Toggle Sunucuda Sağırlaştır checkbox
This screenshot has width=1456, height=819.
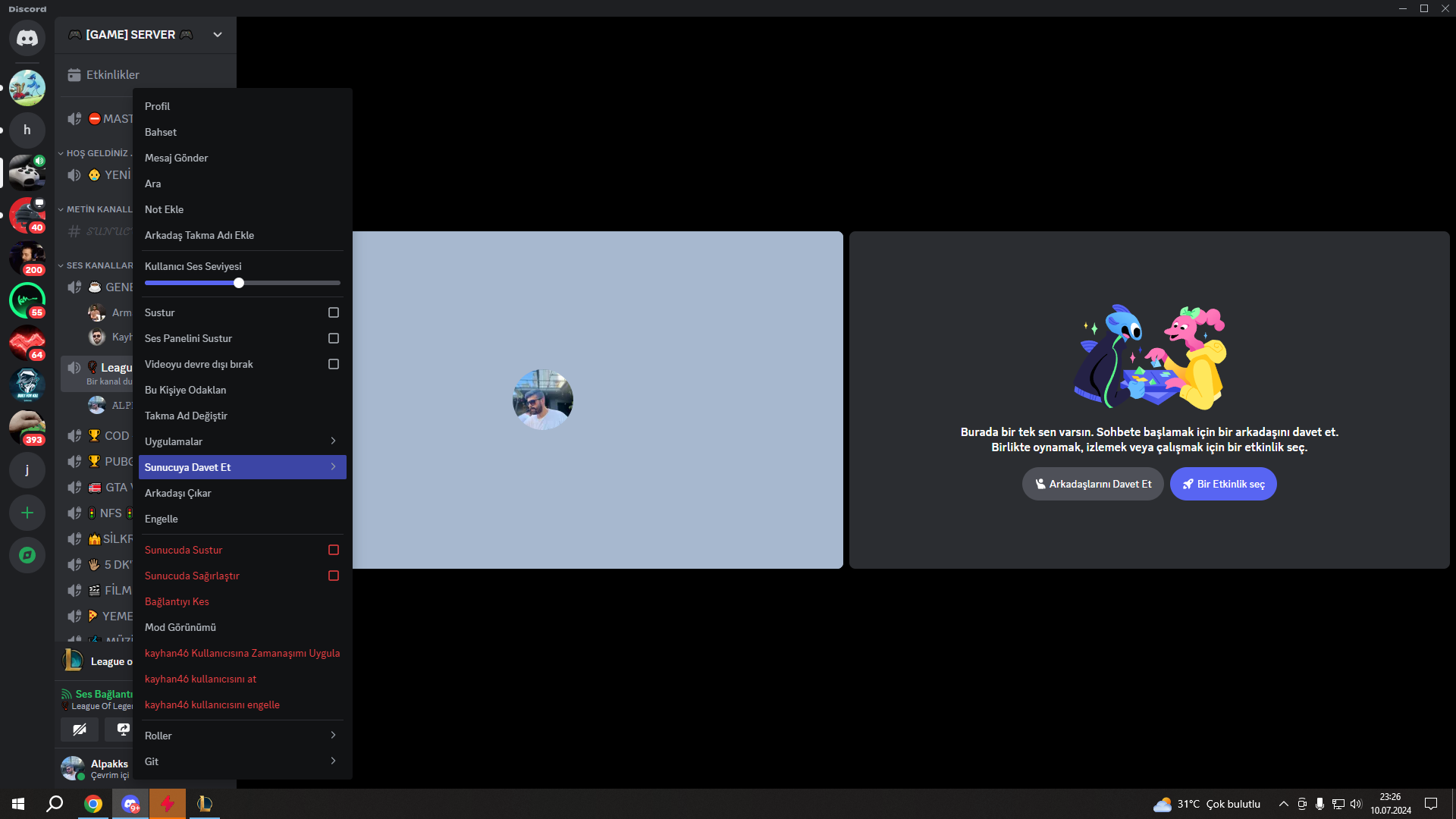pyautogui.click(x=333, y=576)
